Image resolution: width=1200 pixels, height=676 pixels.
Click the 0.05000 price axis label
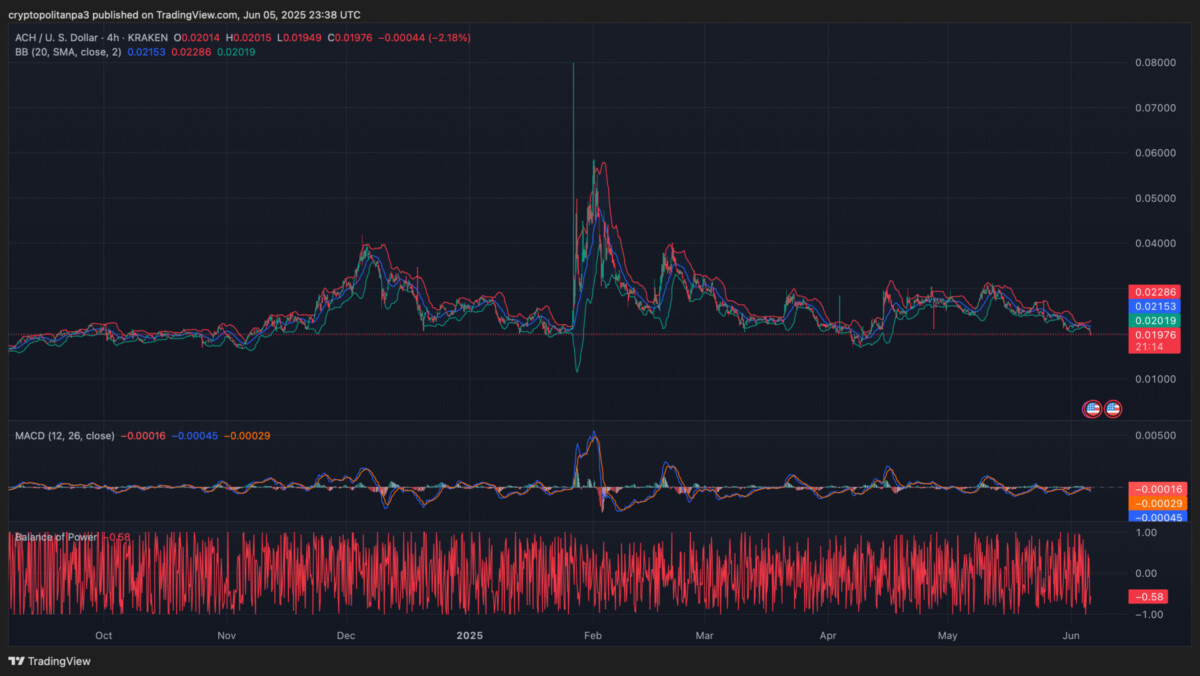[x=1155, y=198]
